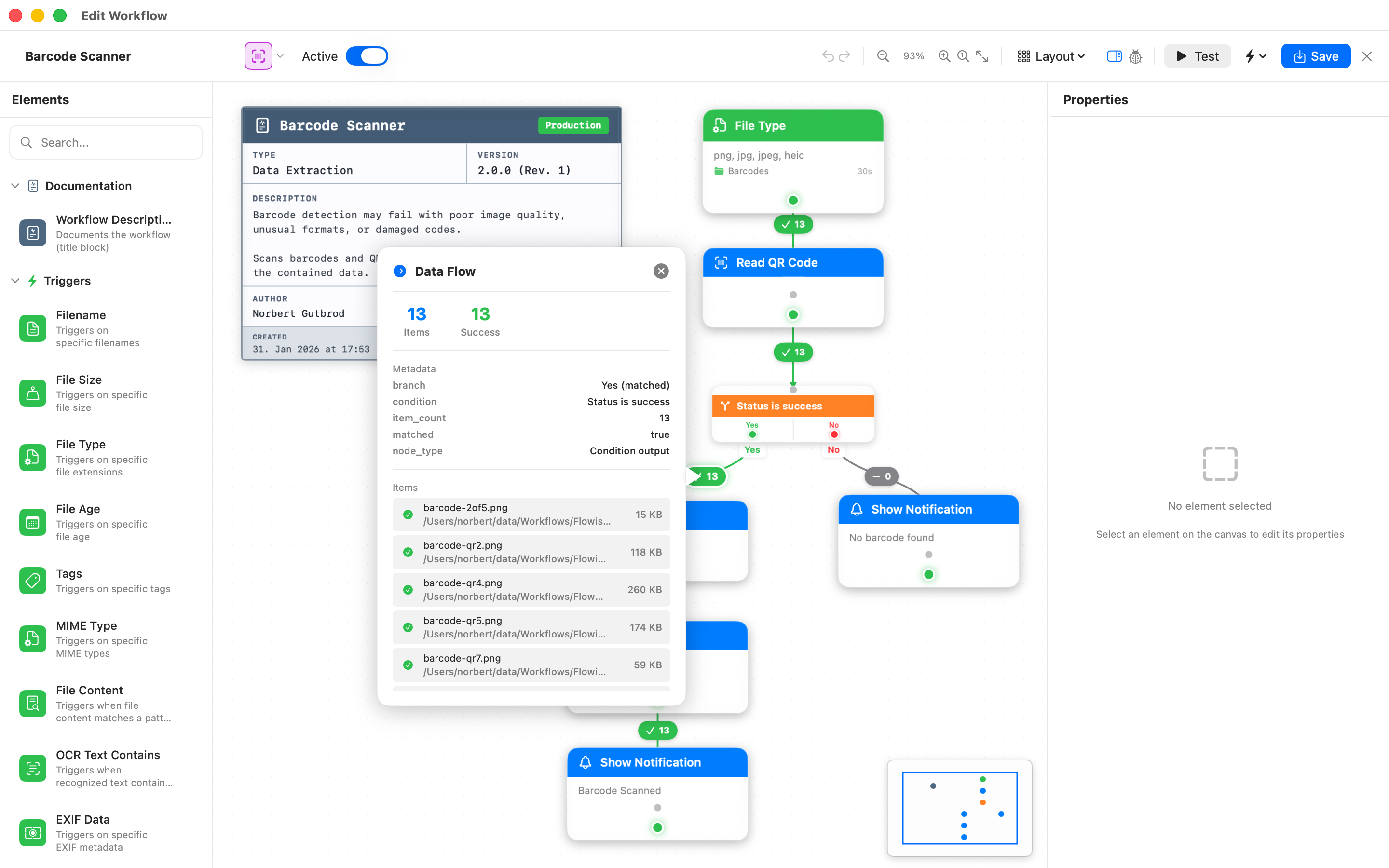Select the MIME Type trigger element
The image size is (1389, 868).
106,639
